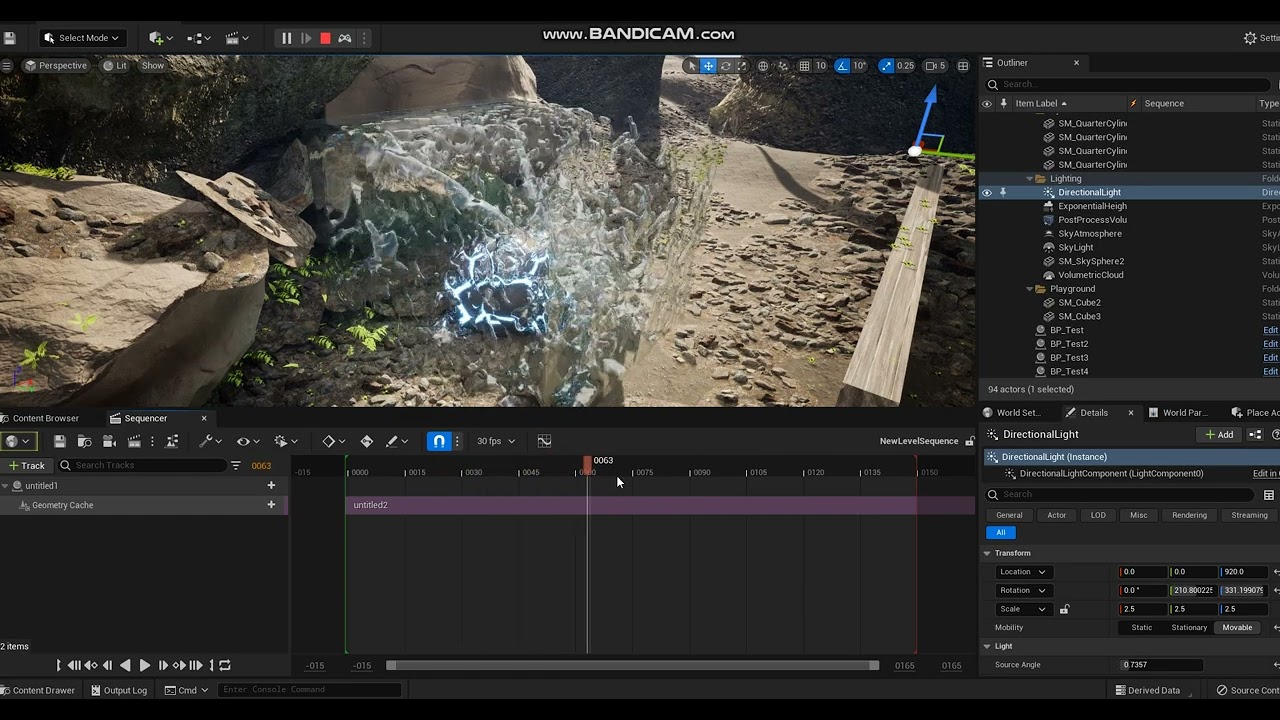The width and height of the screenshot is (1280, 720).
Task: Stop the simulation with the red square
Action: click(x=325, y=38)
